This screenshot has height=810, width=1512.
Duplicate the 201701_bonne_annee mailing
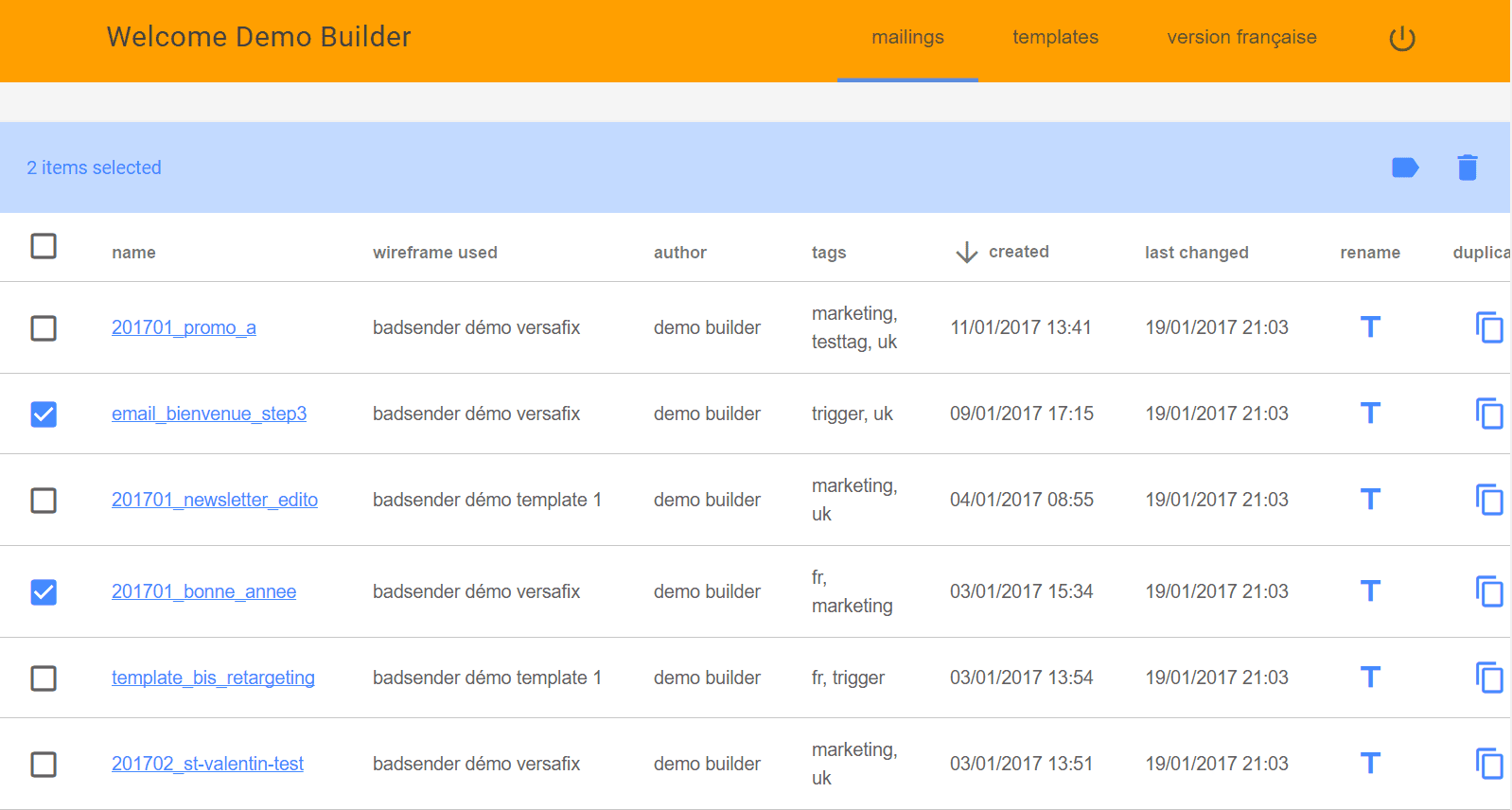point(1489,591)
